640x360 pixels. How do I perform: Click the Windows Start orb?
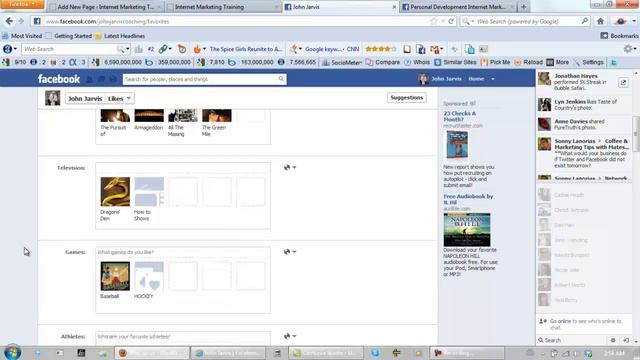click(x=12, y=353)
